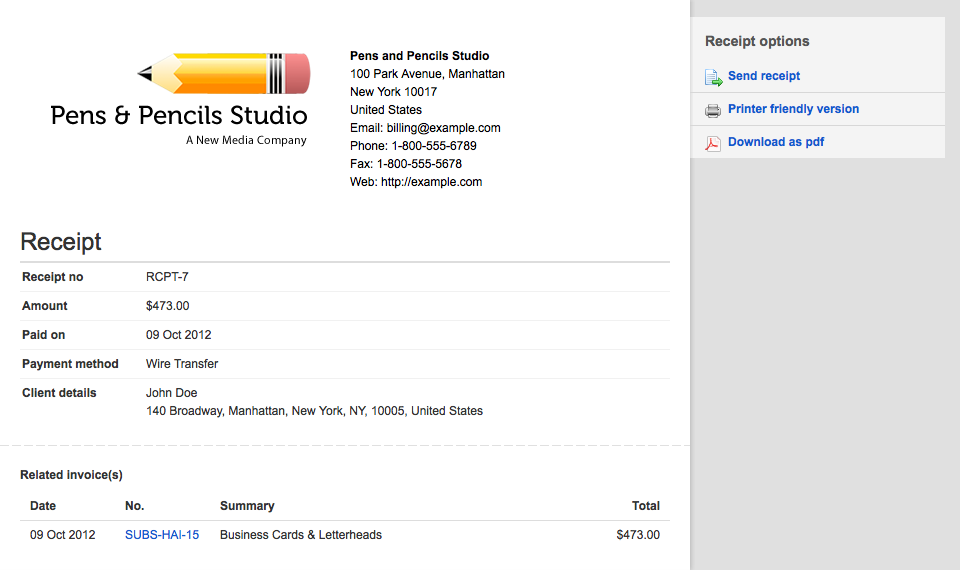960x570 pixels.
Task: Click the billing@example.com email line
Action: pos(425,128)
